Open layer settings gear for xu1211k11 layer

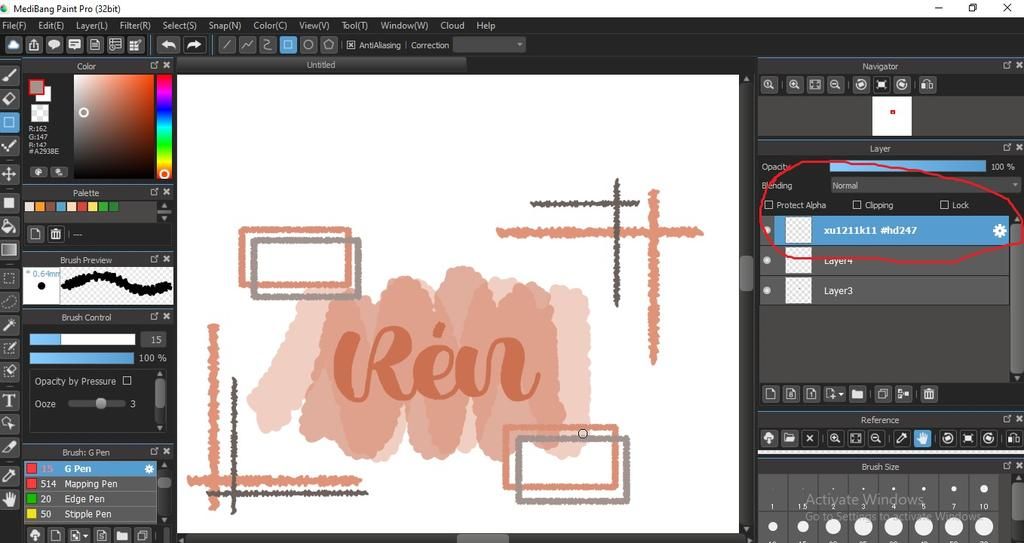[x=999, y=230]
